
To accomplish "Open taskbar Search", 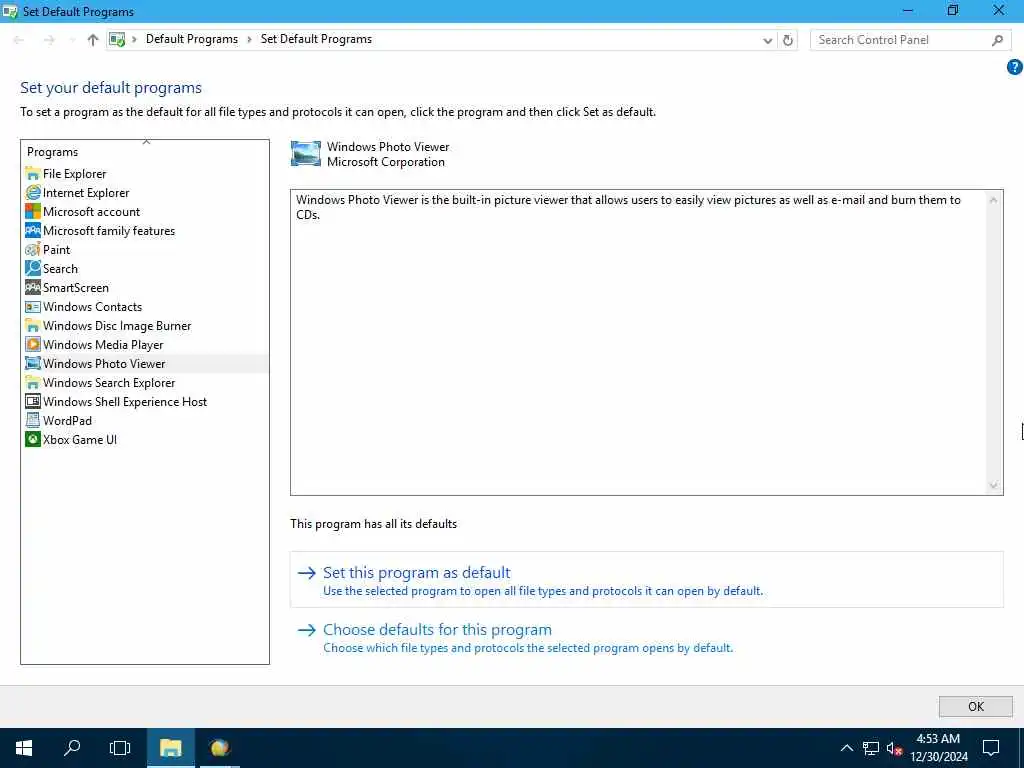I will pyautogui.click(x=72, y=748).
